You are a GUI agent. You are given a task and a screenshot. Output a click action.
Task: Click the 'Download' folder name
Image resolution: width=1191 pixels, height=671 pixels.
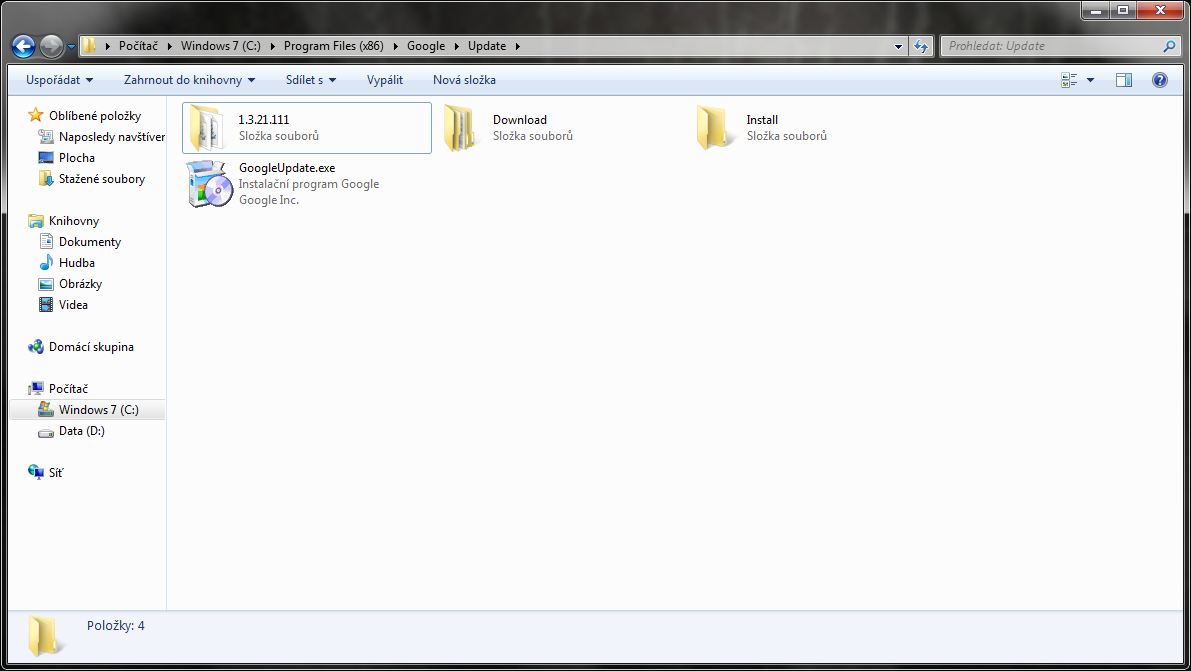point(520,119)
